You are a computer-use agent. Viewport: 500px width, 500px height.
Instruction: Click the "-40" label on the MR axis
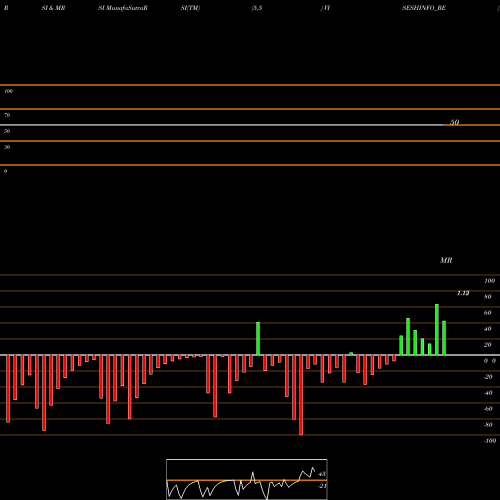(488, 393)
